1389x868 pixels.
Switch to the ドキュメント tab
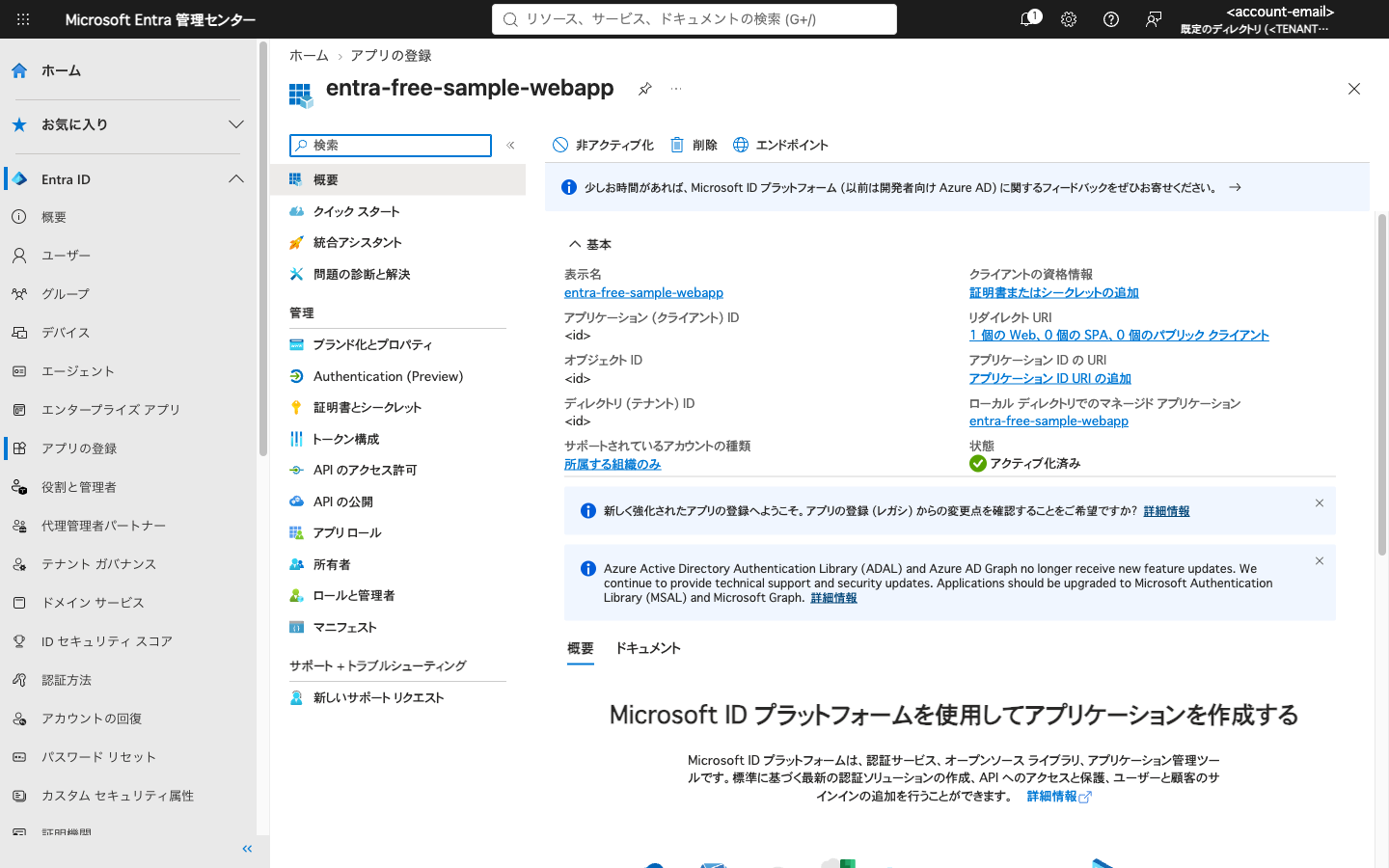pos(648,649)
